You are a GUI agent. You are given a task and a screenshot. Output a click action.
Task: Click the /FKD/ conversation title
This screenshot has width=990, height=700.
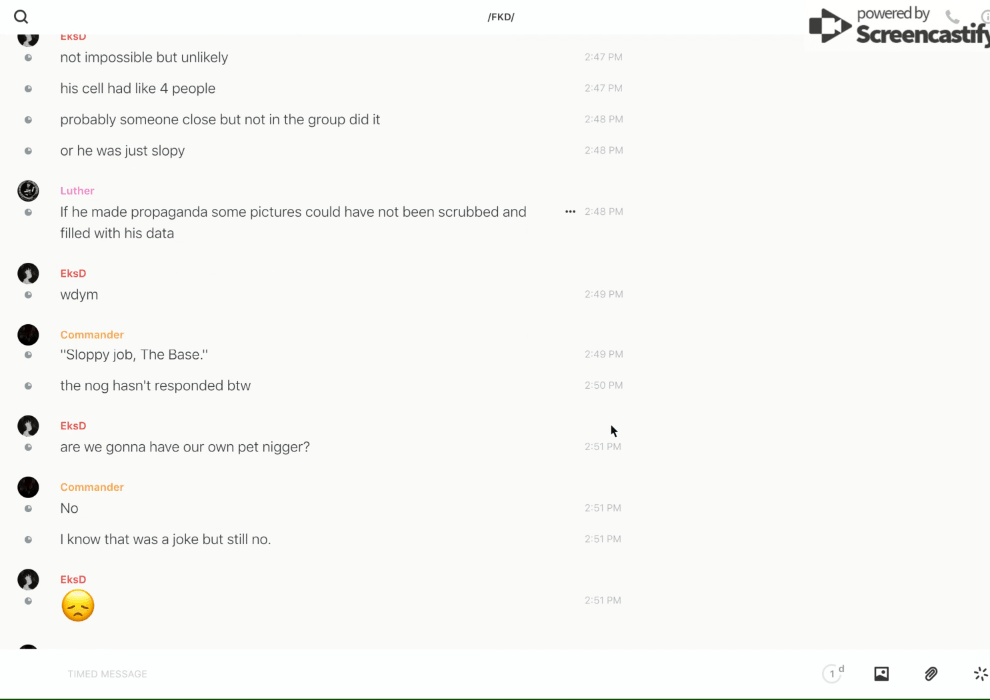pyautogui.click(x=501, y=17)
